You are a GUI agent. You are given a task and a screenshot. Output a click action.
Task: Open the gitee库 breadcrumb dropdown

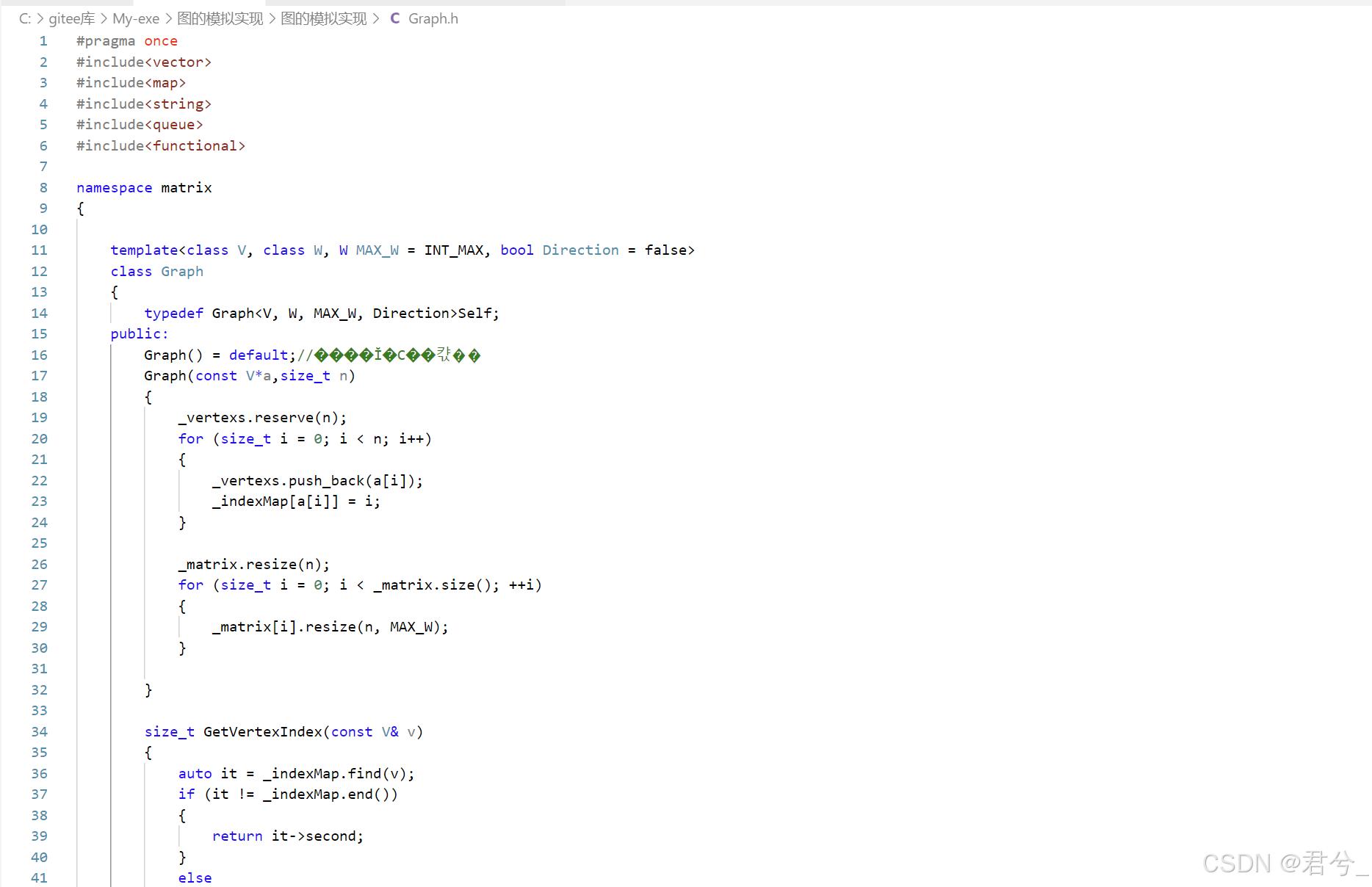click(71, 18)
